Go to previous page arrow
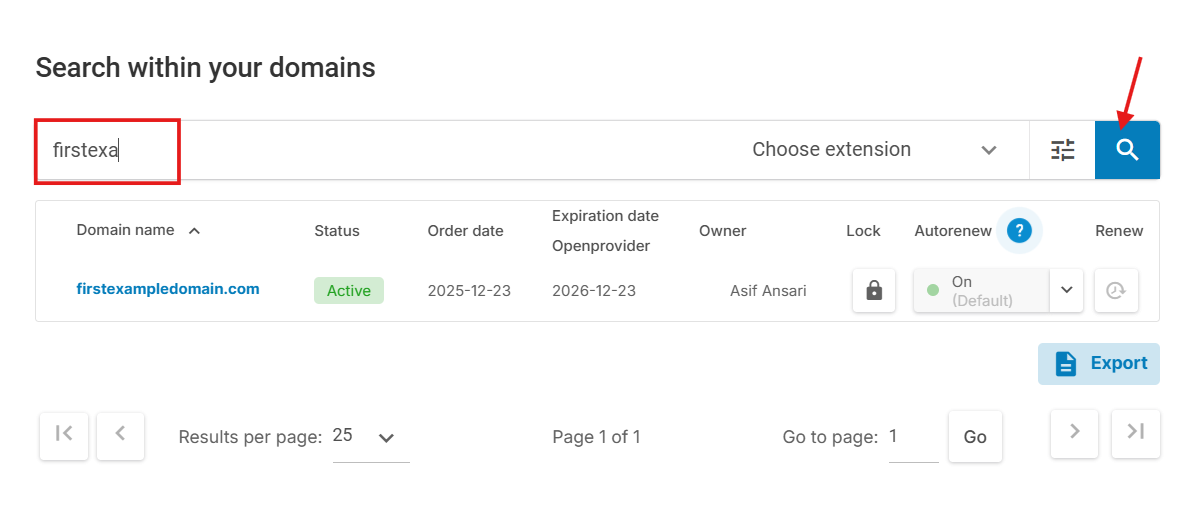Screen dimensions: 1198x517 point(121,436)
